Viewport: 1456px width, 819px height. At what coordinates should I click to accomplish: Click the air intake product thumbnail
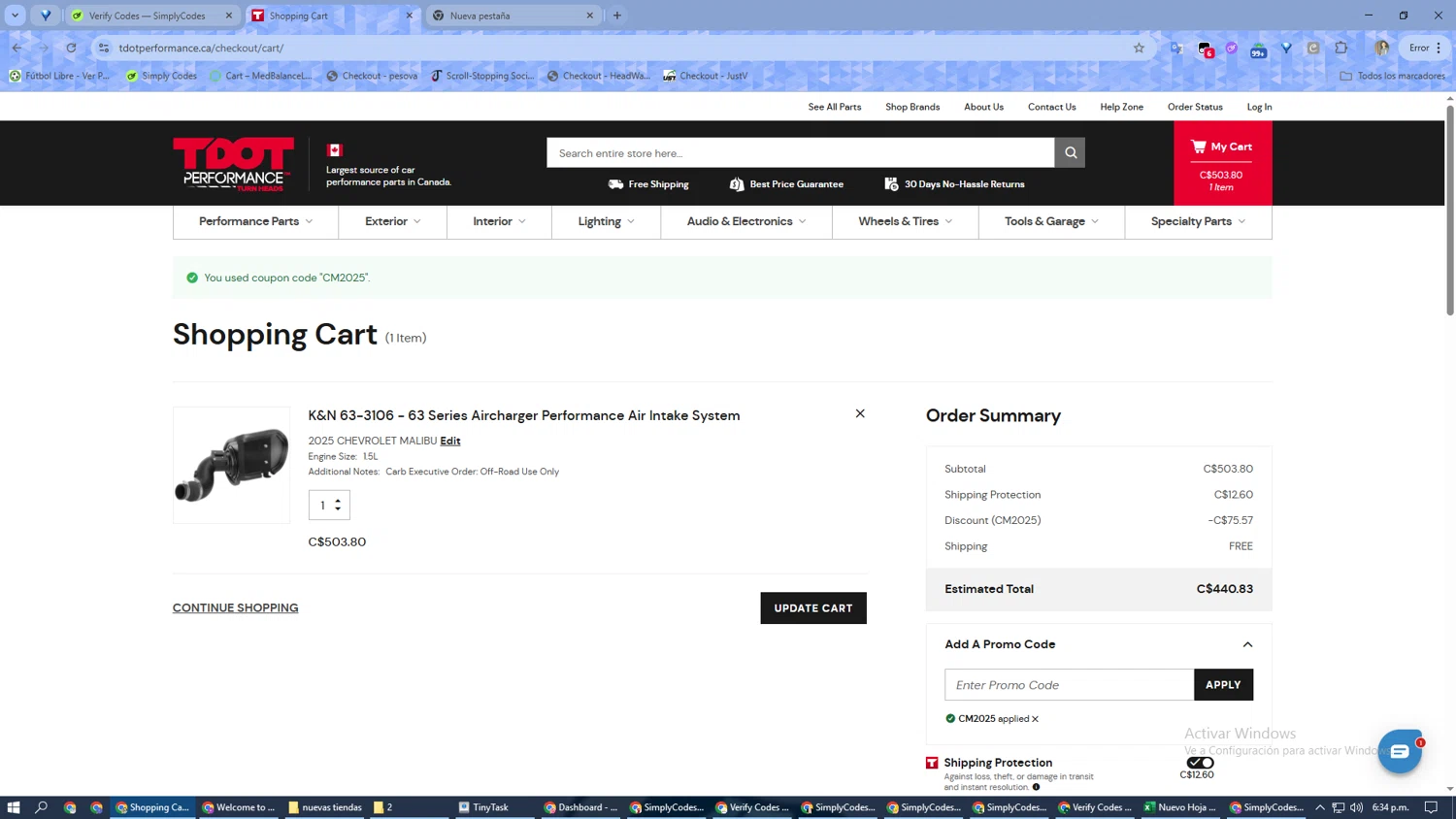[x=231, y=465]
